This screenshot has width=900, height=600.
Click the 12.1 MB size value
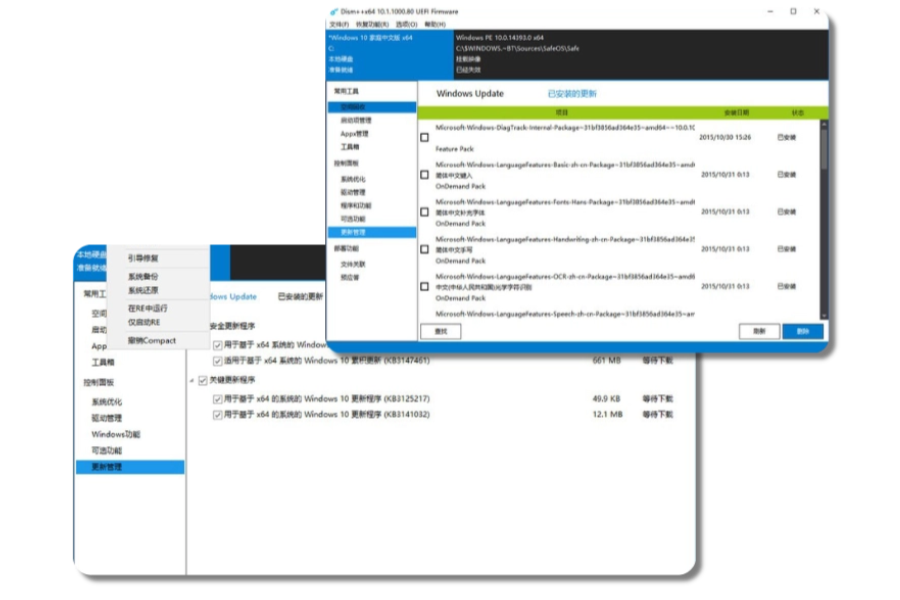[607, 415]
